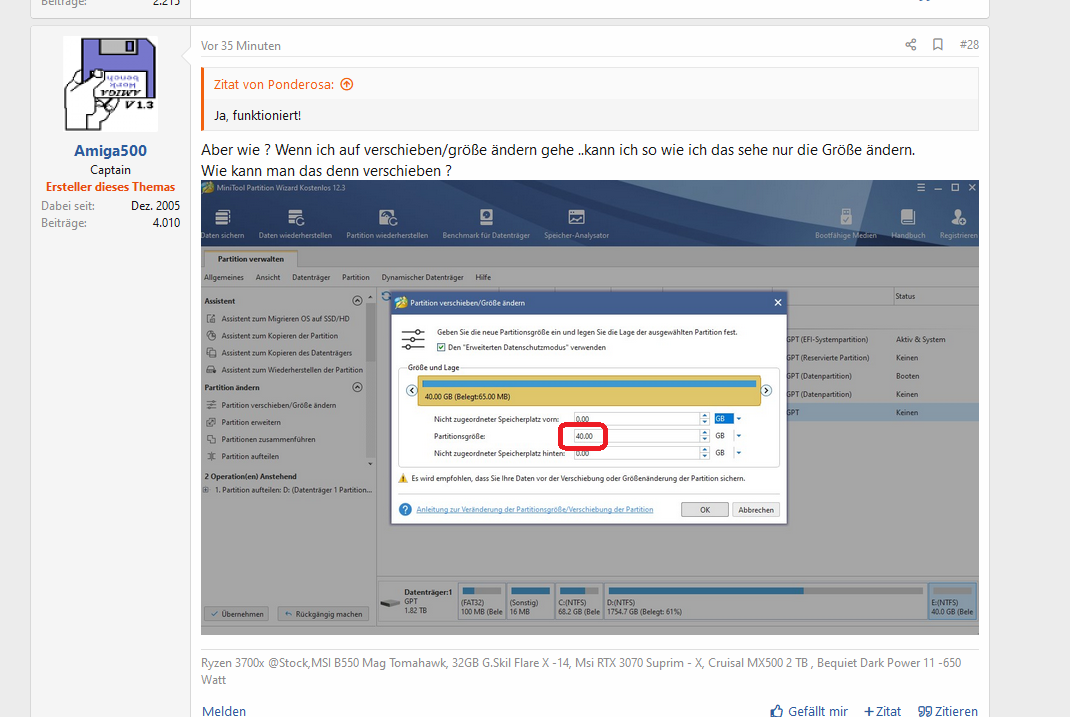The image size is (1070, 717).
Task: Toggle the Erweiterten Datenschutzmodus checkbox
Action: (x=441, y=347)
